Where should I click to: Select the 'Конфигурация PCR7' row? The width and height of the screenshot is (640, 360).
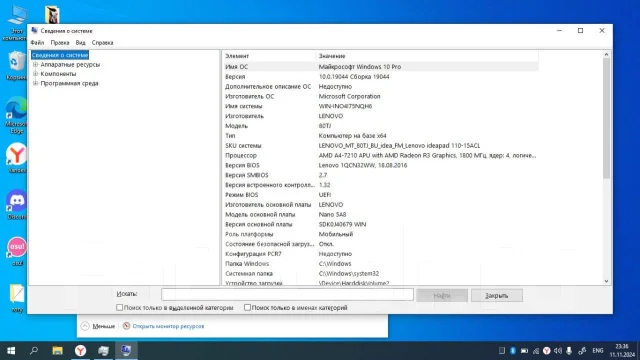click(380, 254)
